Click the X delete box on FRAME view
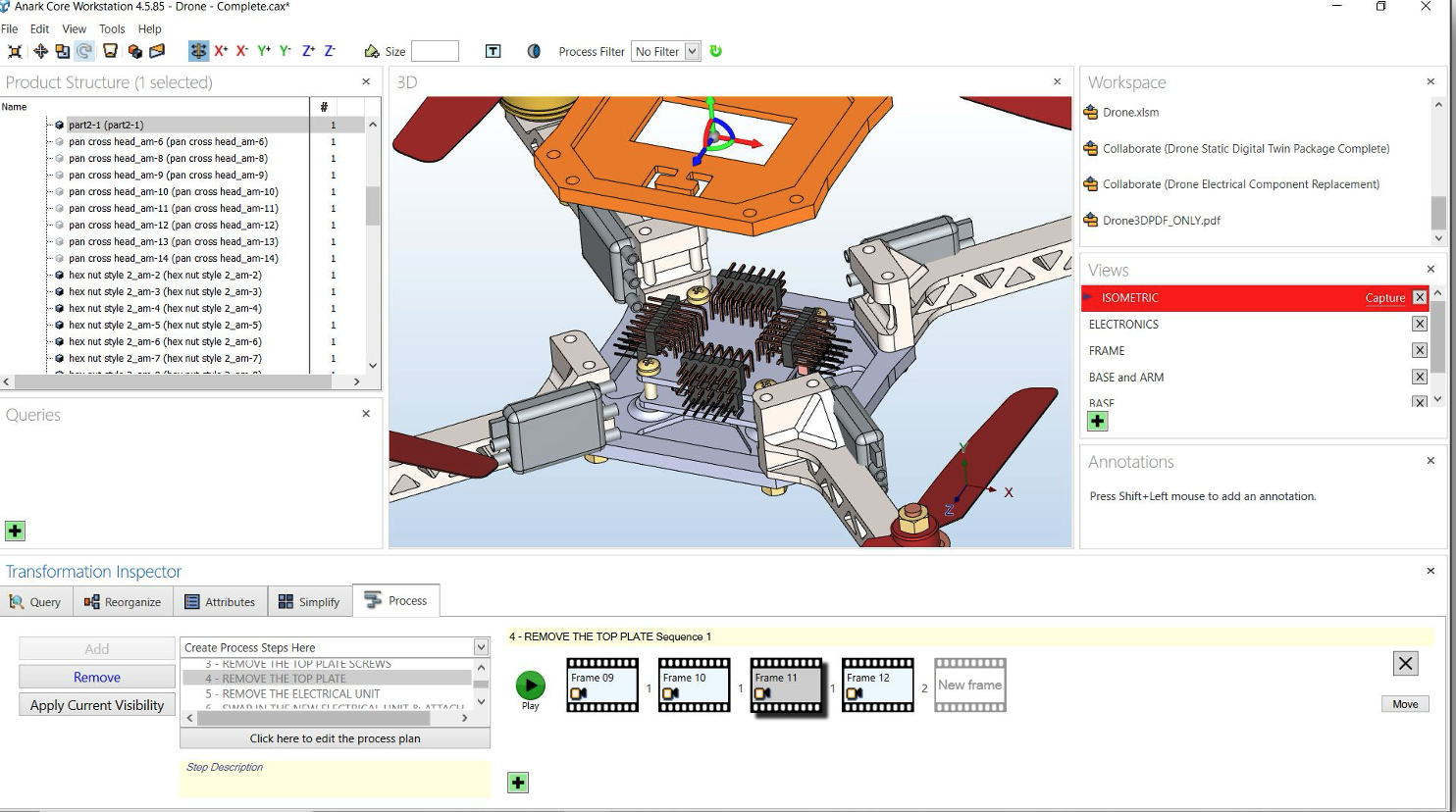Image resolution: width=1456 pixels, height=812 pixels. pos(1419,349)
